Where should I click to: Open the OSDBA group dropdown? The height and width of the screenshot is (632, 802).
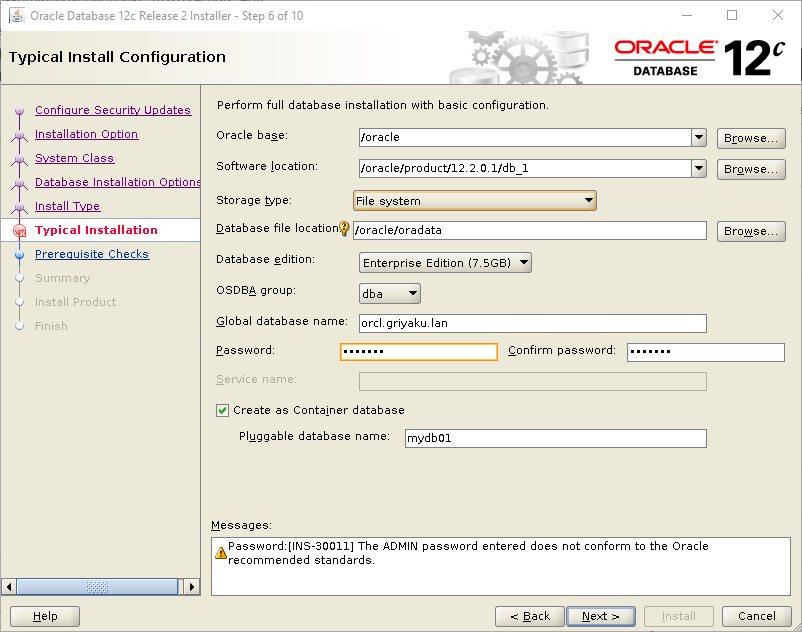[390, 294]
